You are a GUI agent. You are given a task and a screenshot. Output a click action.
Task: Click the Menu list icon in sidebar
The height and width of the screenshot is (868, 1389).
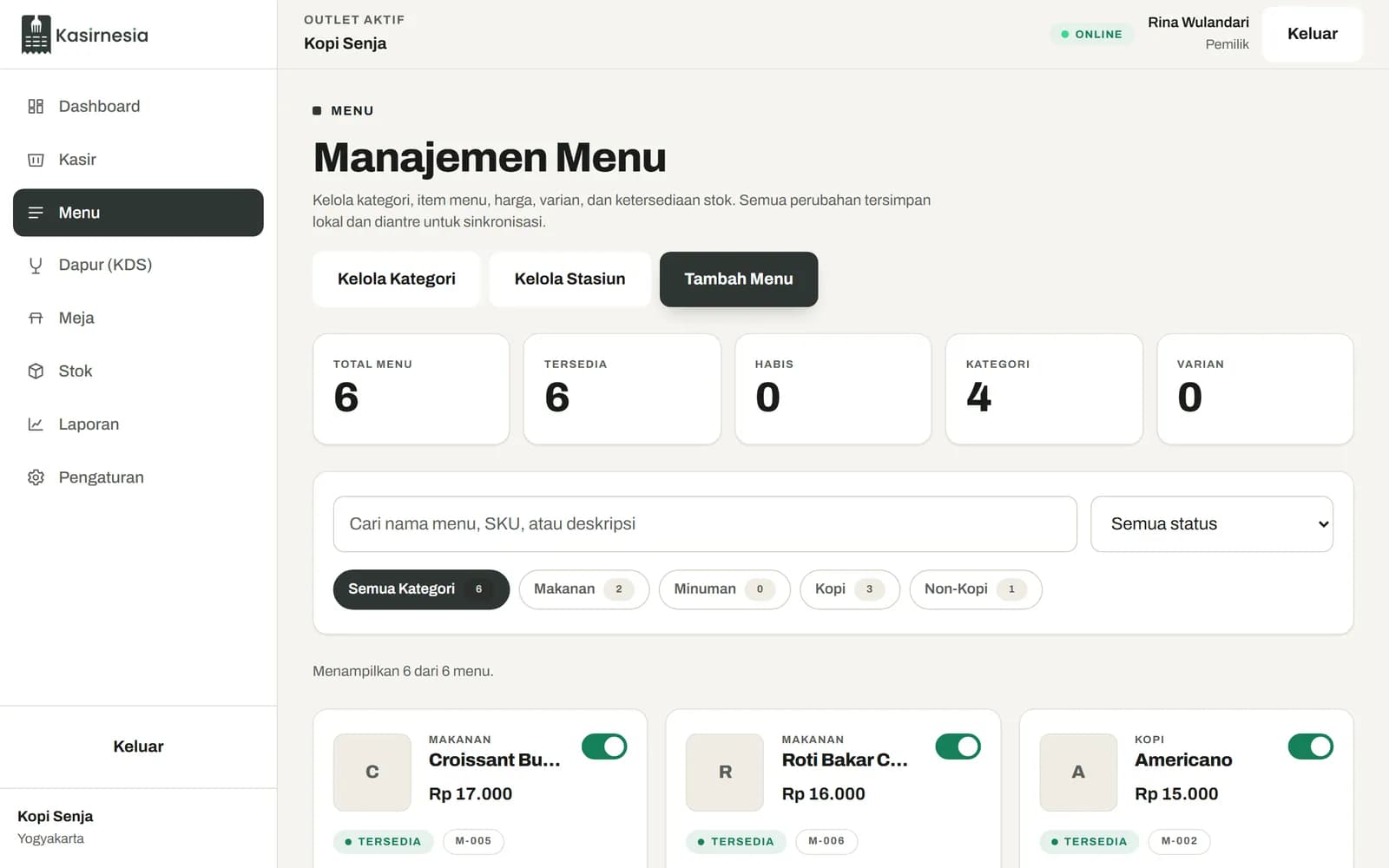pyautogui.click(x=36, y=213)
